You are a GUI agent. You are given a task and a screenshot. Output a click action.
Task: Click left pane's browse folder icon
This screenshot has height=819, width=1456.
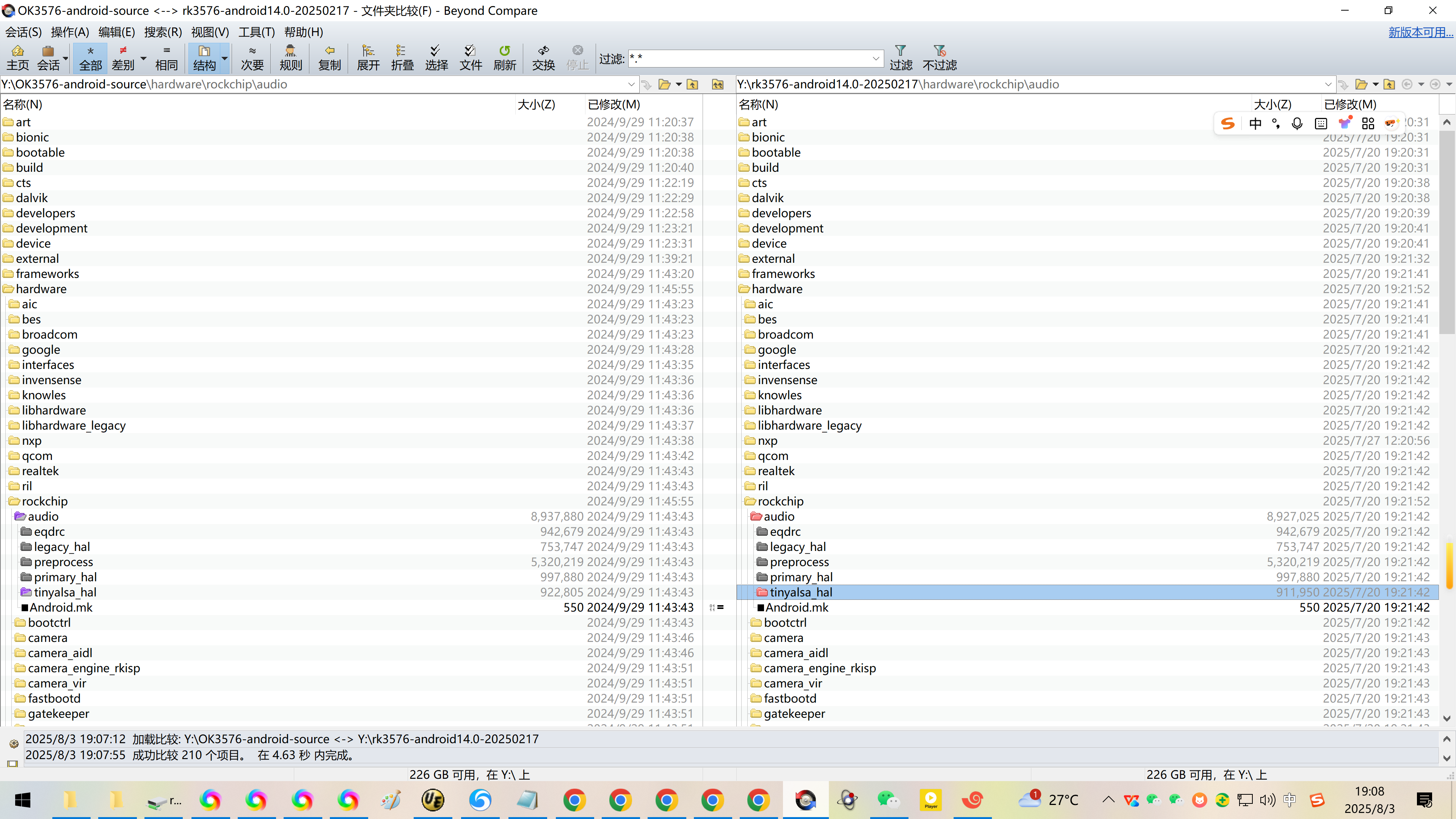coord(665,85)
